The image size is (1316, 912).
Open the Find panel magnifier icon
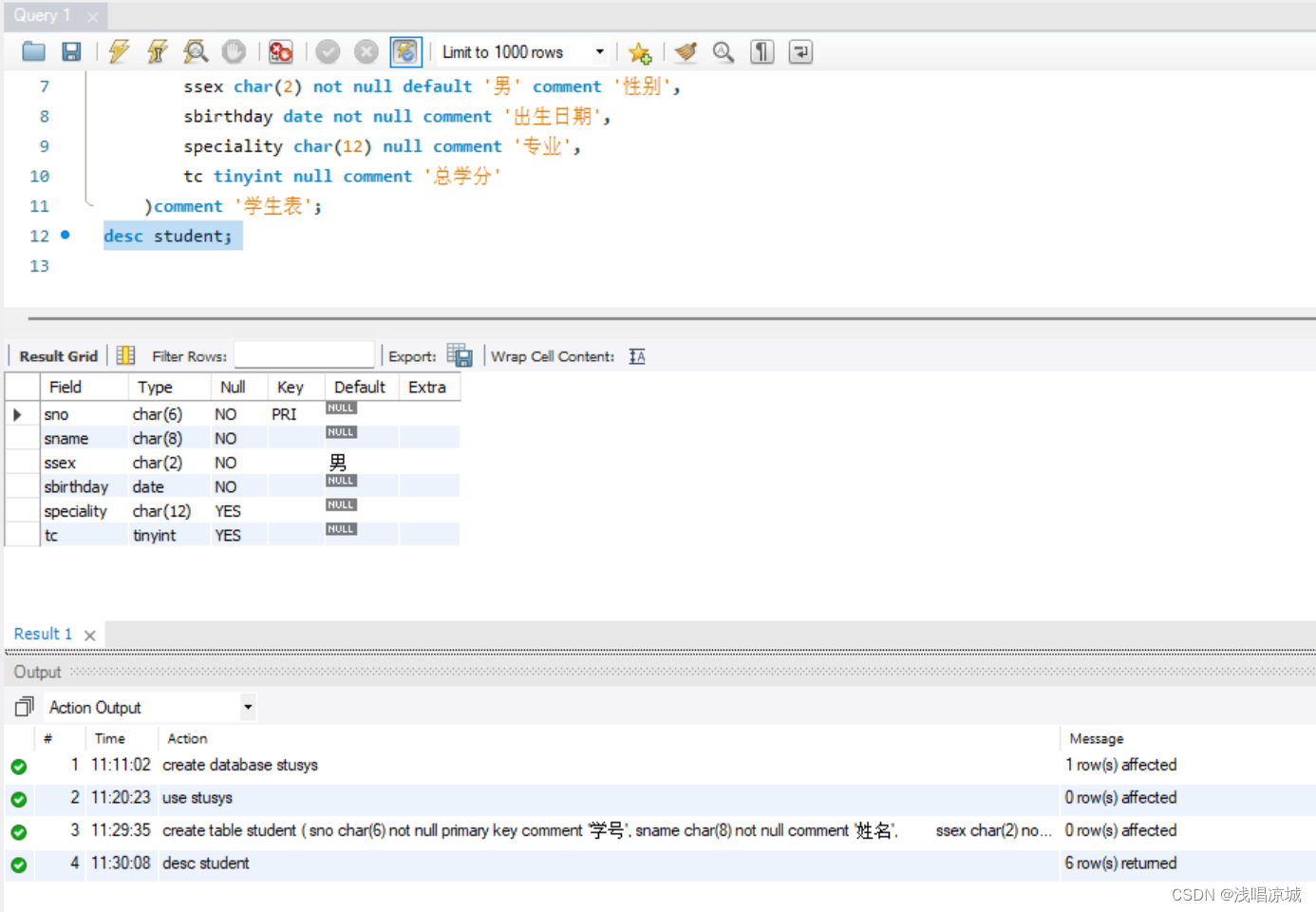pyautogui.click(x=724, y=51)
